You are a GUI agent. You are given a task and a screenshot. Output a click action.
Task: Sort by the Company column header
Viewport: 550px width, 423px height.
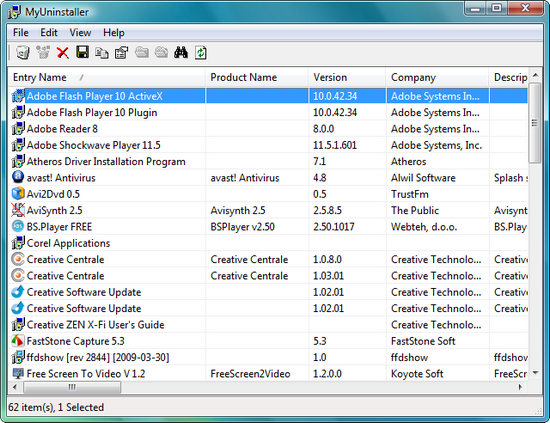point(437,78)
